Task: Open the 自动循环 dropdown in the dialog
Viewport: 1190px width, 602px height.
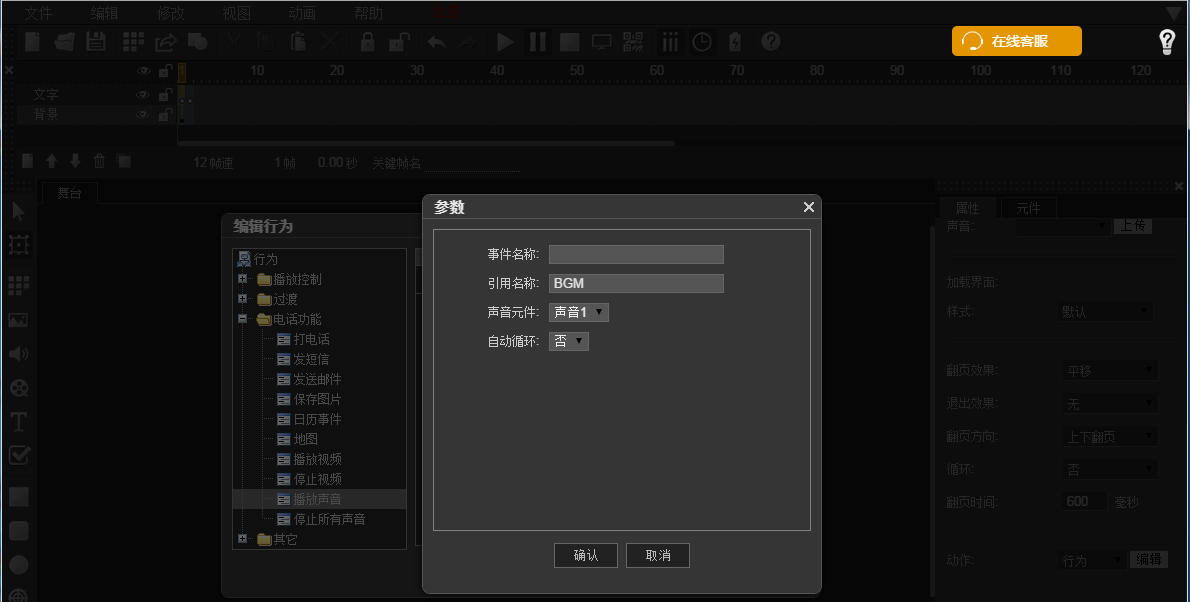Action: [x=567, y=340]
